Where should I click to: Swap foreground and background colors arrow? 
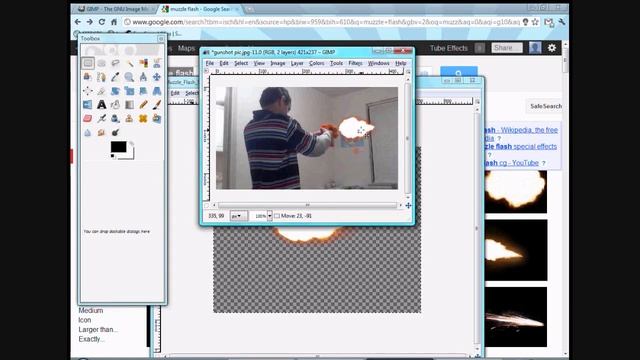[x=131, y=144]
